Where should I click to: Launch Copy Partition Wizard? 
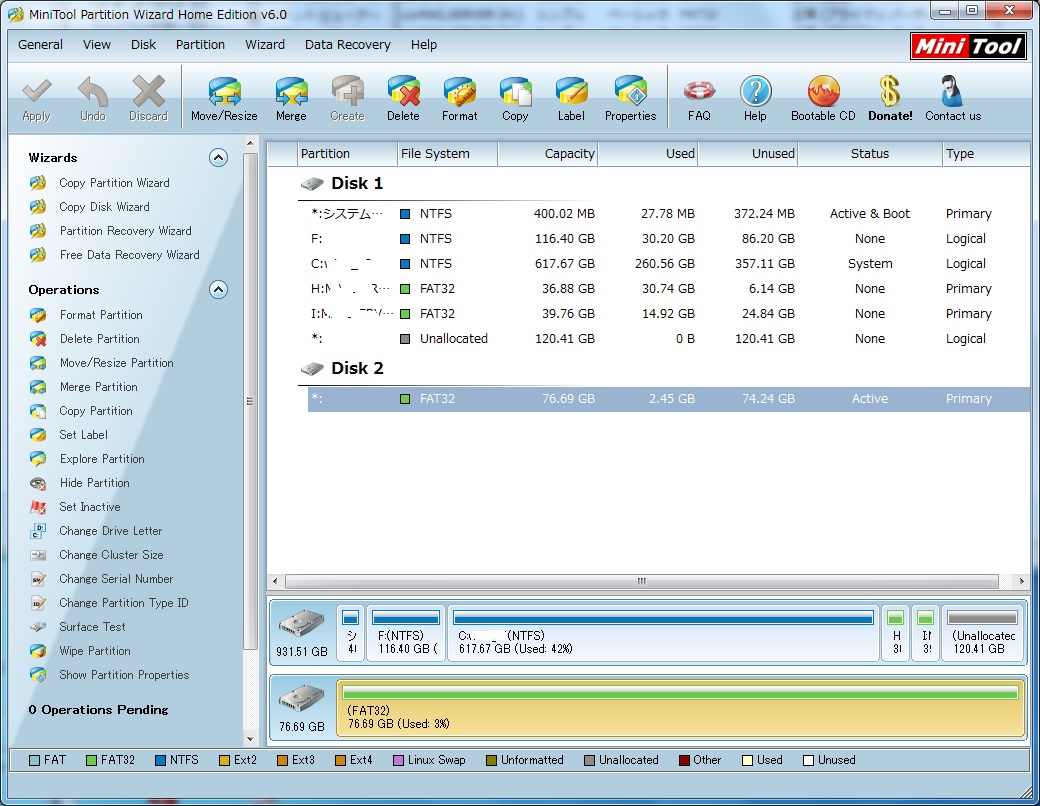pos(114,182)
